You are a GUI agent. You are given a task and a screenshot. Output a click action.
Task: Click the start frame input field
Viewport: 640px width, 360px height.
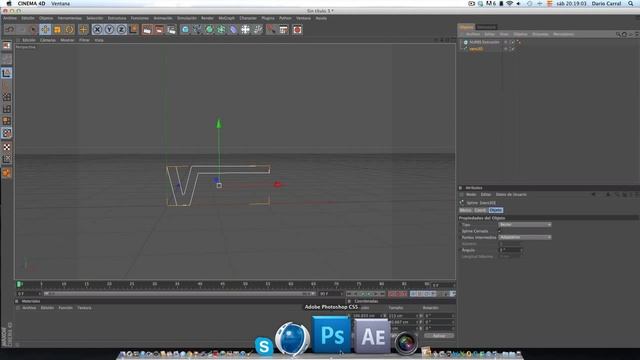[x=28, y=294]
